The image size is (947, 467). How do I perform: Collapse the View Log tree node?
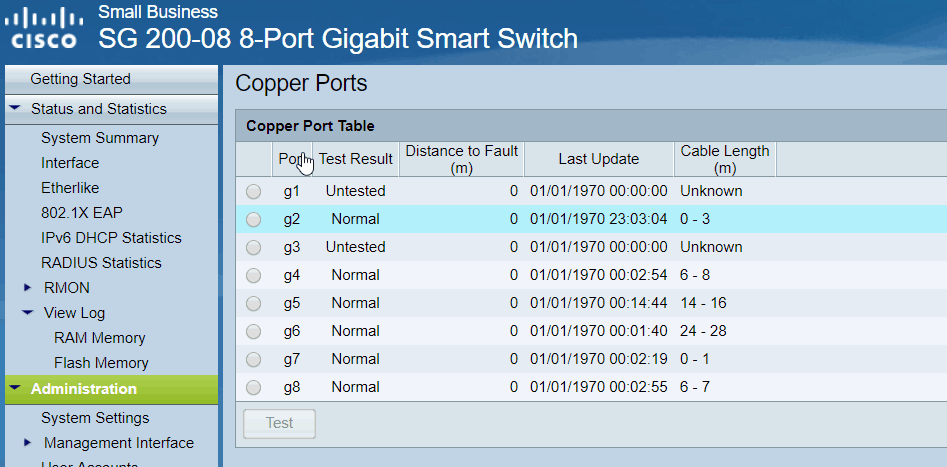point(28,313)
